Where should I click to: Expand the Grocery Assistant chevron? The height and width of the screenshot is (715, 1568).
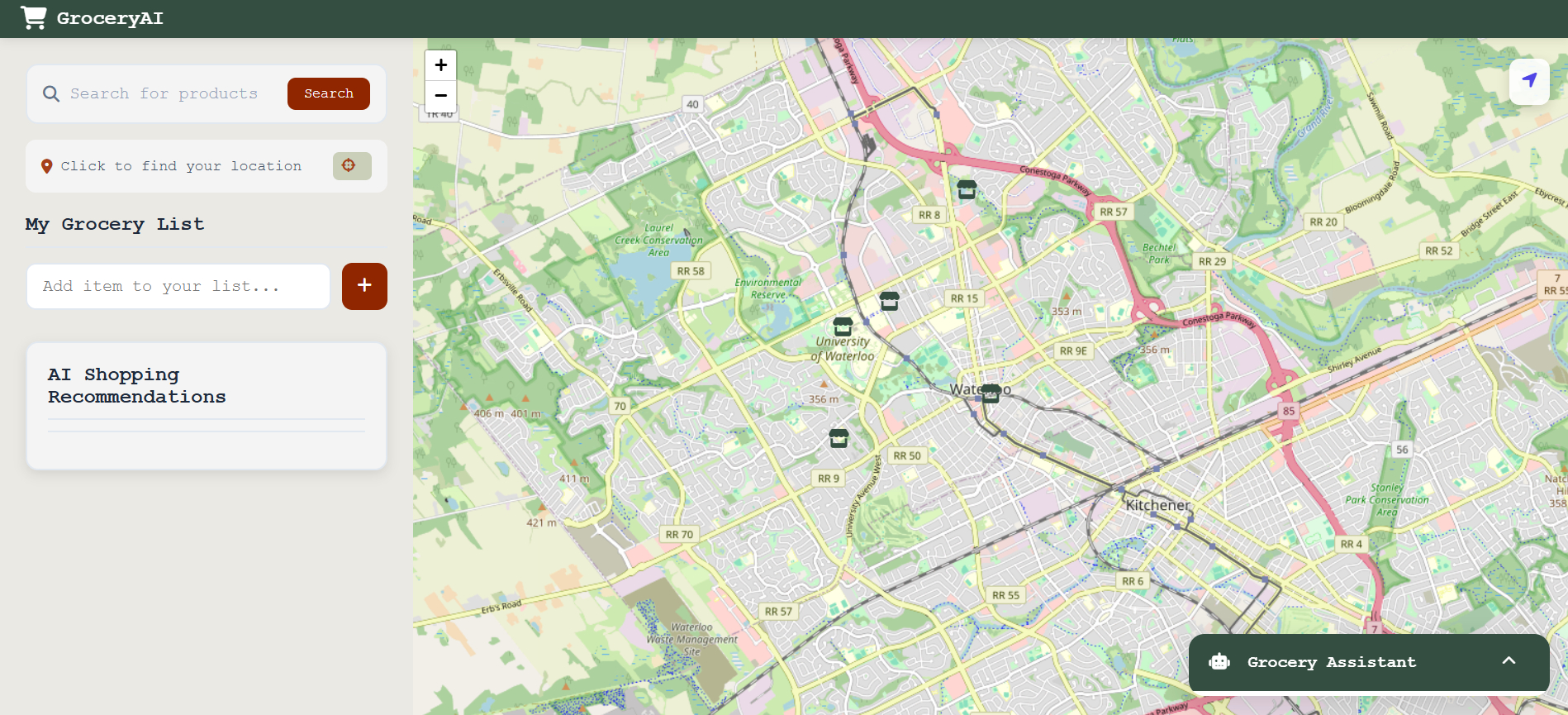tap(1509, 661)
